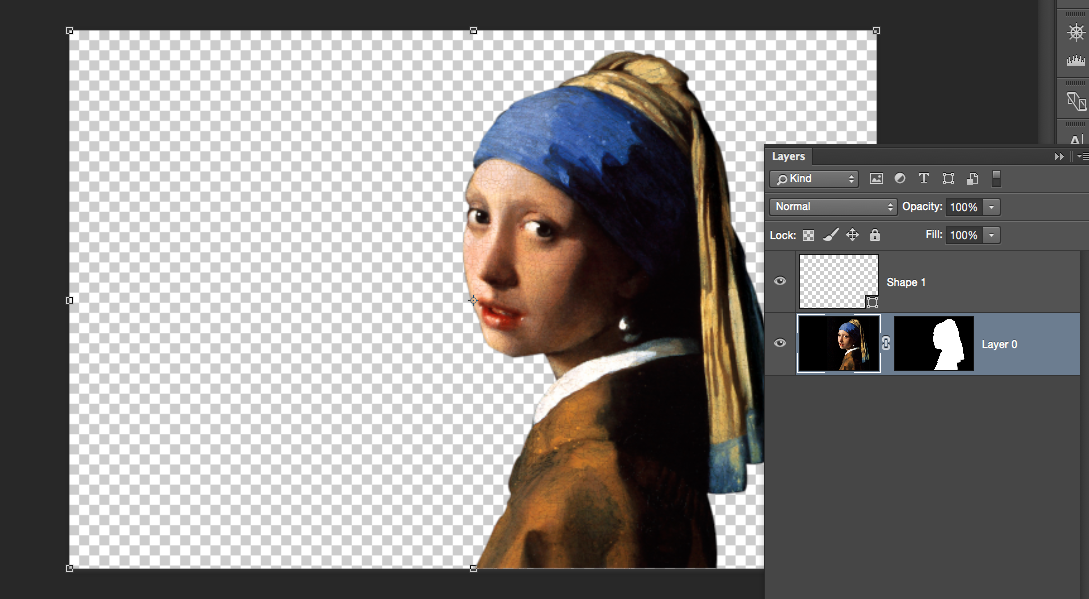The height and width of the screenshot is (599, 1089).
Task: Filter layers by type layers icon
Action: click(x=924, y=179)
